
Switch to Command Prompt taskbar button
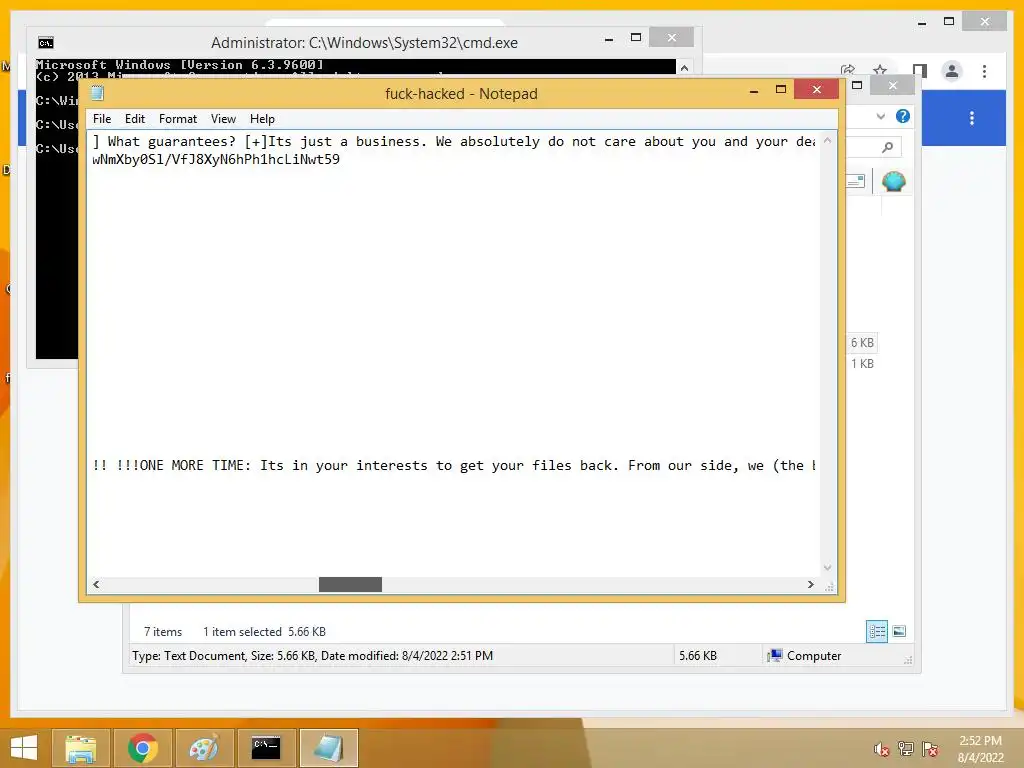(x=266, y=748)
